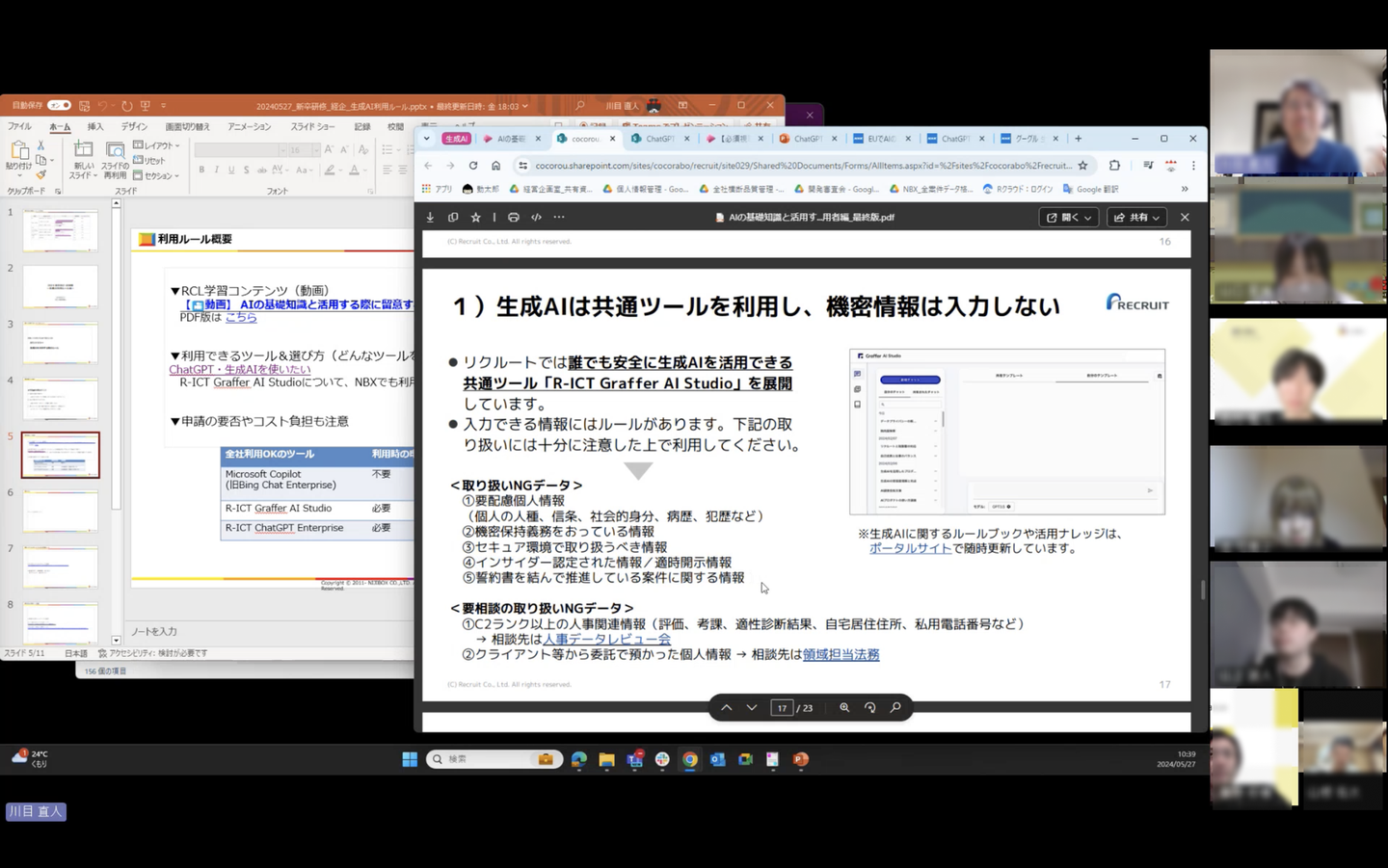Viewport: 1388px width, 868px height.
Task: Expand the 共有 share dropdown
Action: pyautogui.click(x=1136, y=218)
